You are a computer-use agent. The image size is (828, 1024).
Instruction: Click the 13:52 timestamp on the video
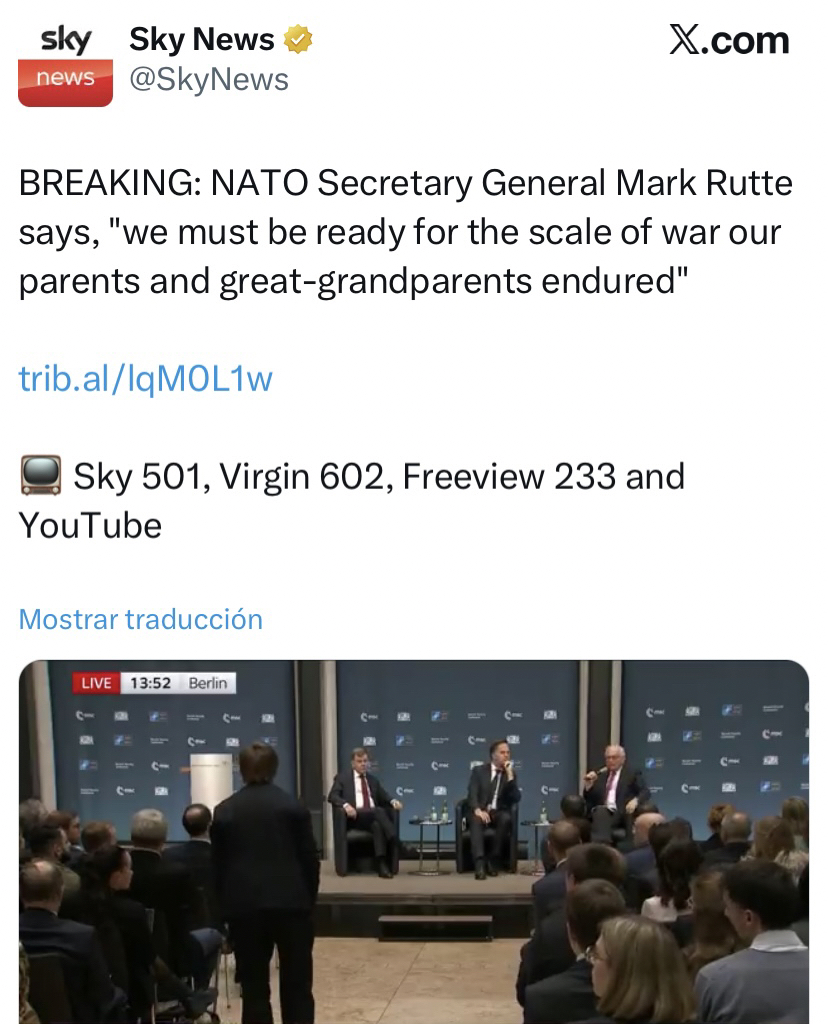151,683
